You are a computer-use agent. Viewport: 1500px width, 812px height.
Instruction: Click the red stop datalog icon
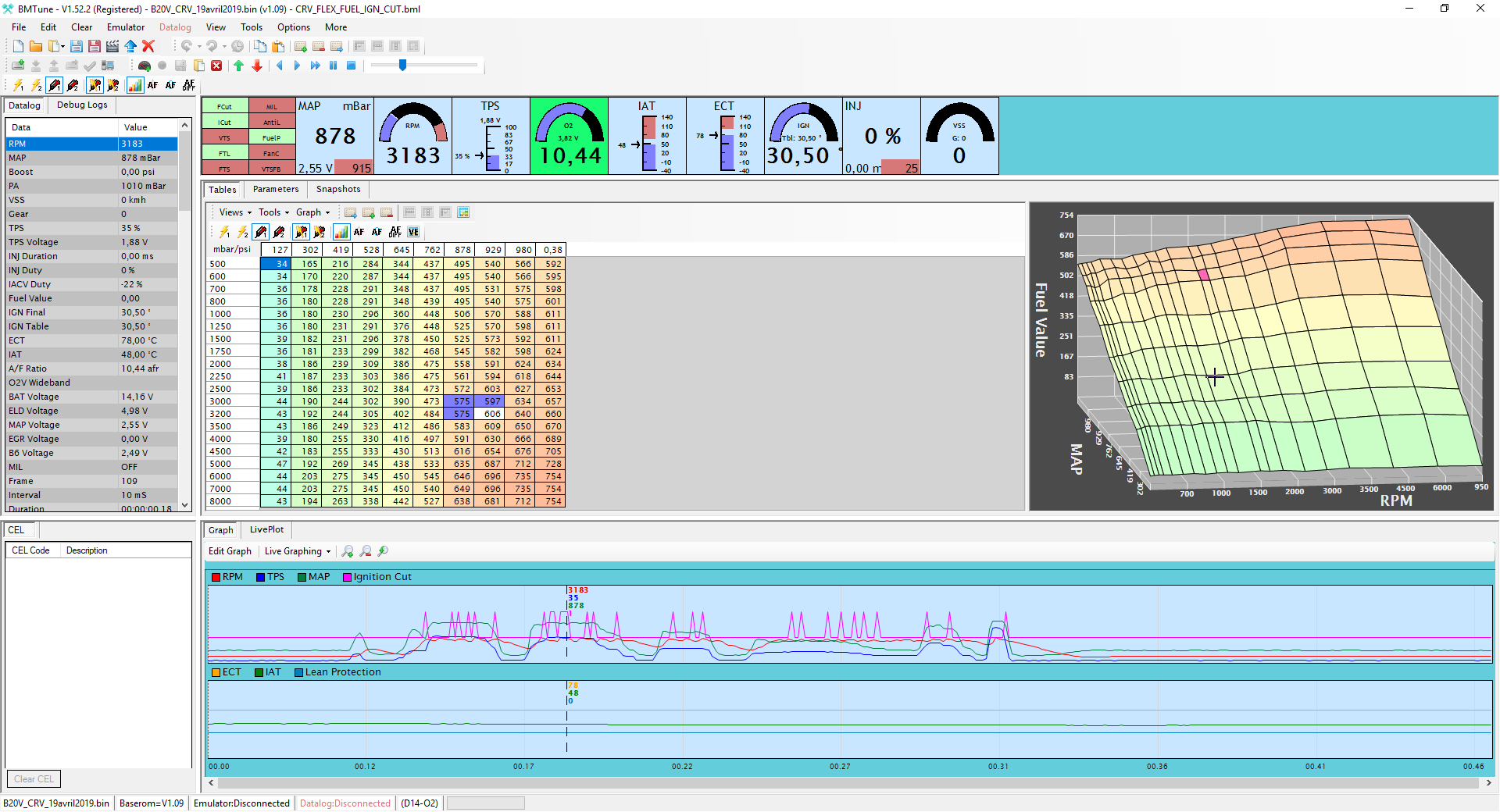point(216,66)
